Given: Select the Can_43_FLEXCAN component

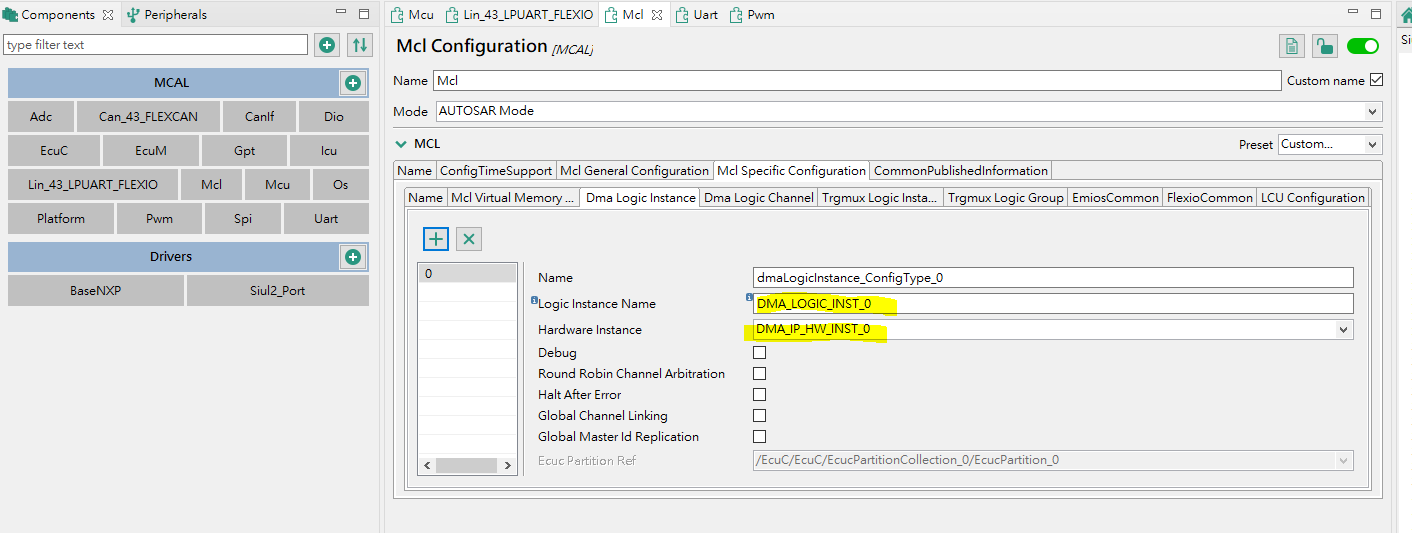Looking at the screenshot, I should (x=148, y=117).
